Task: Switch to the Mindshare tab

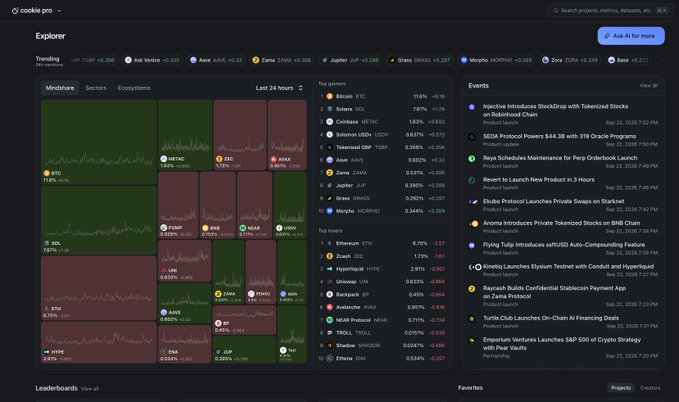Action: [x=60, y=88]
